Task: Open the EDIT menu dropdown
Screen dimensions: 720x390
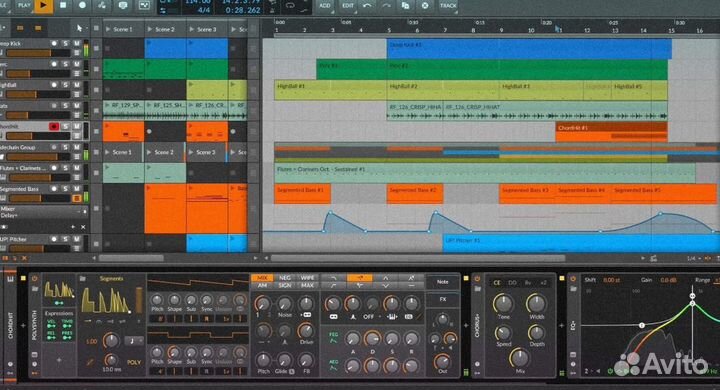Action: point(348,6)
